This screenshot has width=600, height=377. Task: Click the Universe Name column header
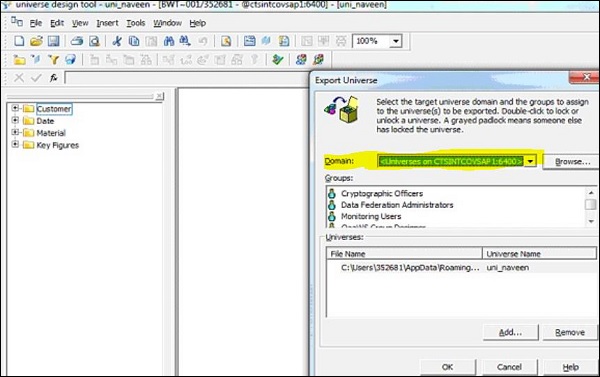pos(539,253)
